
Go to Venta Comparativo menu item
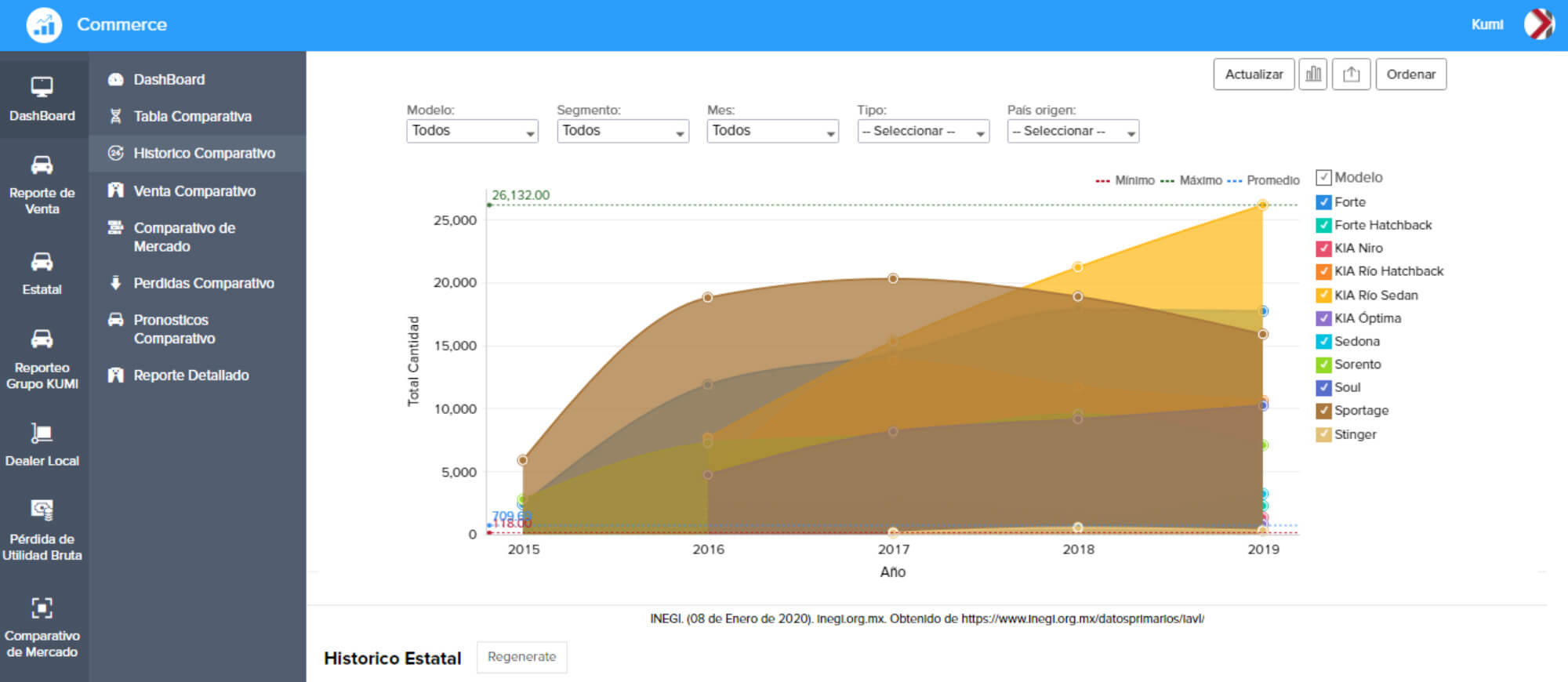(194, 191)
